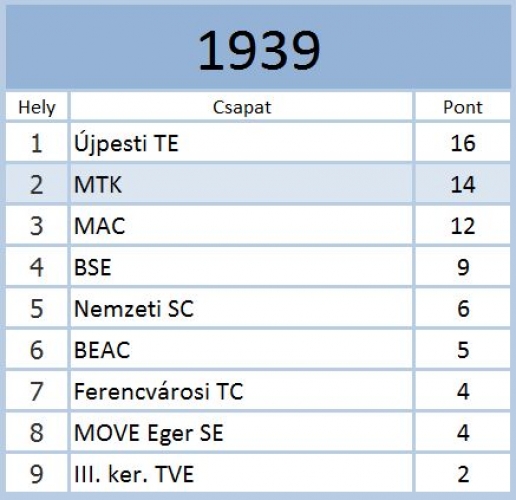Click the MAC team name
The image size is (516, 500).
[x=100, y=226]
